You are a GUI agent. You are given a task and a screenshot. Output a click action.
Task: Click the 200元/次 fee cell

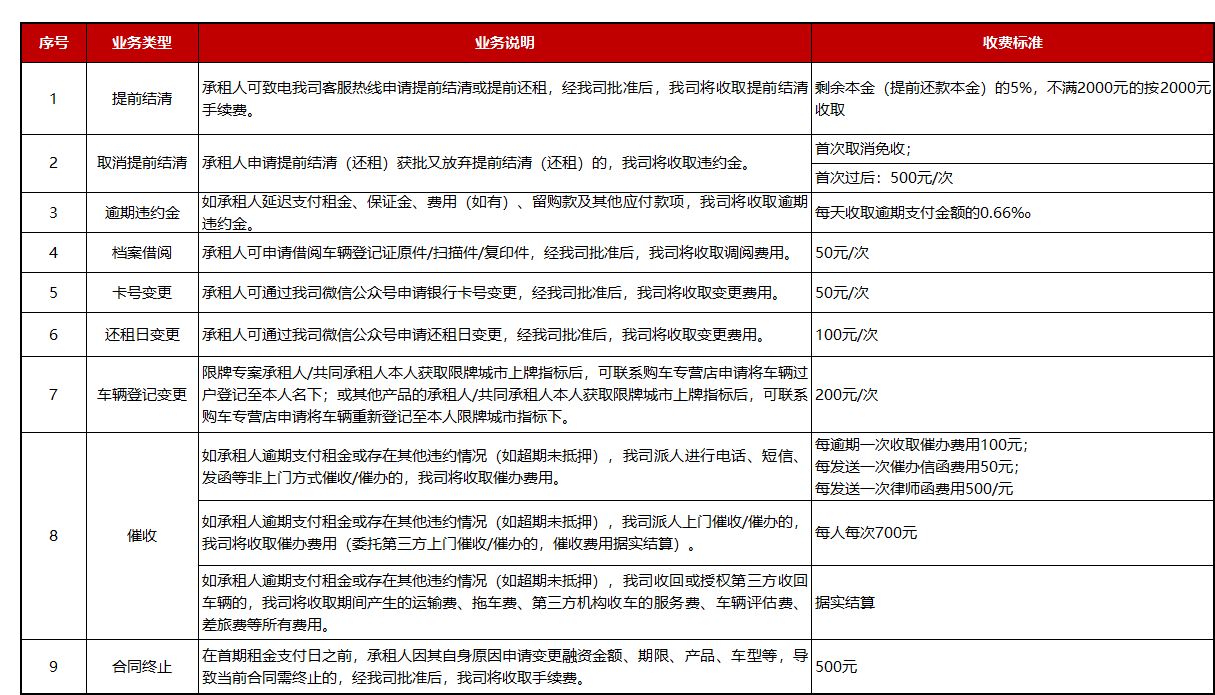click(1012, 394)
